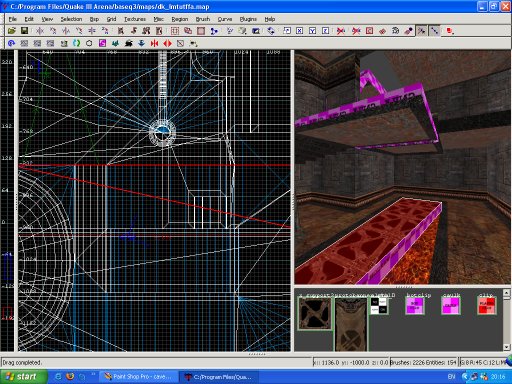The height and width of the screenshot is (384, 512).
Task: Open the Brush menu
Action: tap(203, 19)
